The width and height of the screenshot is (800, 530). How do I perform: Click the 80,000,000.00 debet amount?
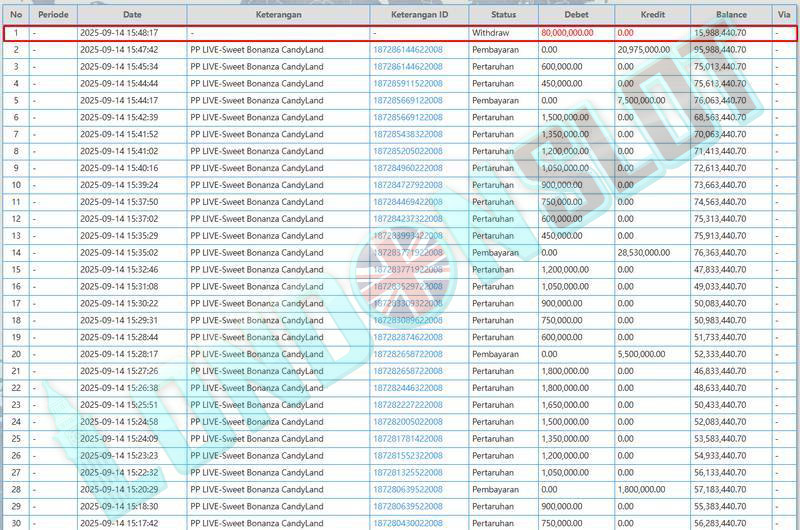click(x=567, y=33)
